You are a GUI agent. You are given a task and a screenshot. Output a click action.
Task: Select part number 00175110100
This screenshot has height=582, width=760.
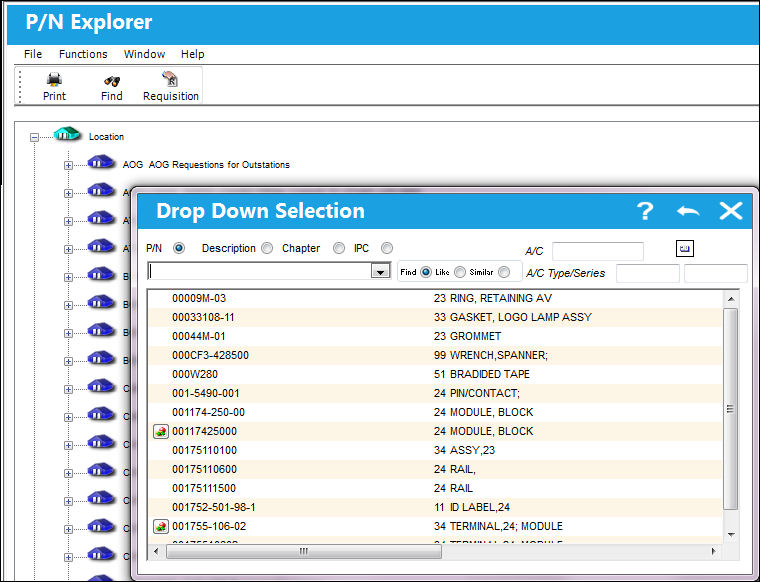click(205, 450)
